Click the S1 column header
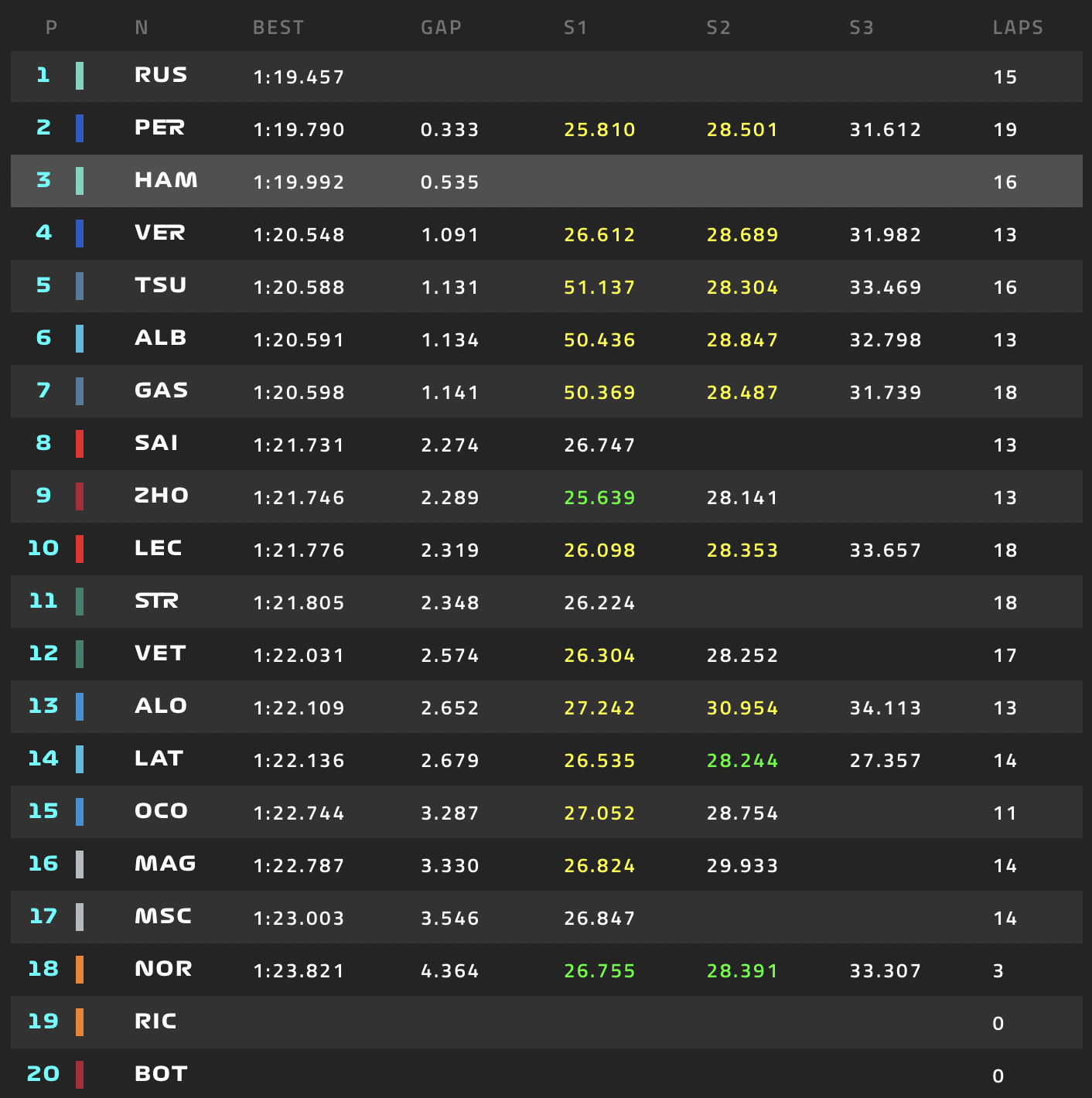 [x=575, y=28]
